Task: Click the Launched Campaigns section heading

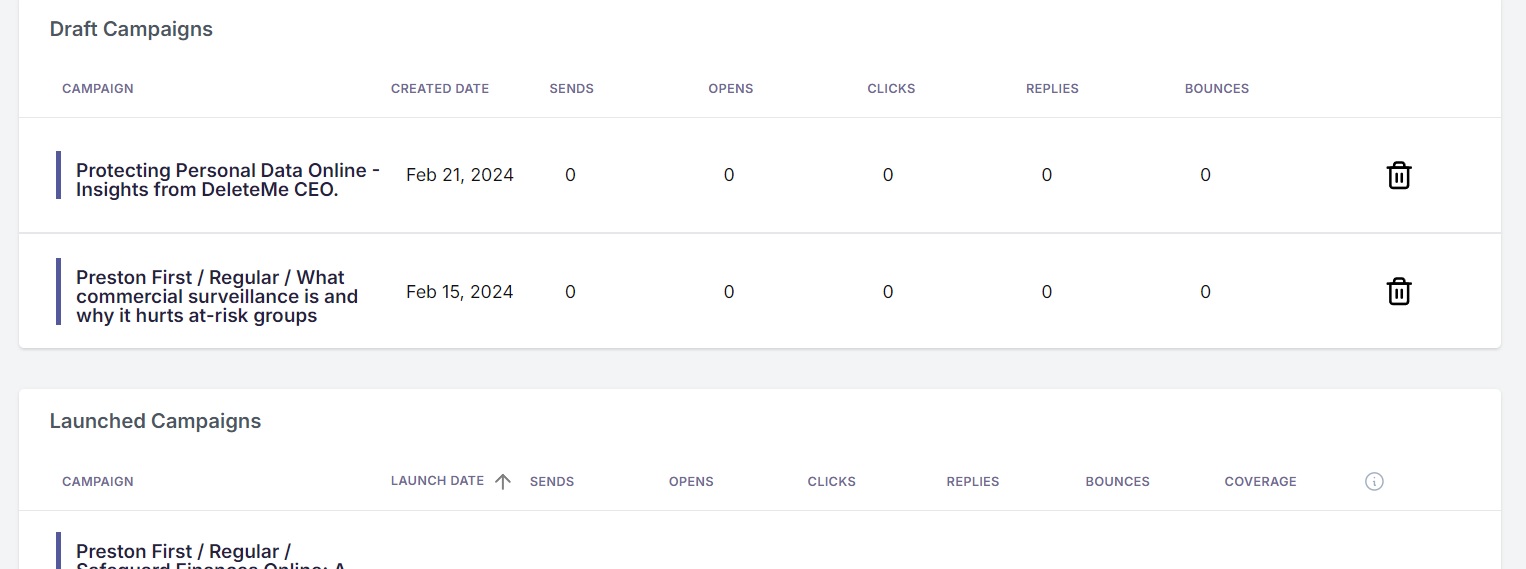Action: pos(155,421)
